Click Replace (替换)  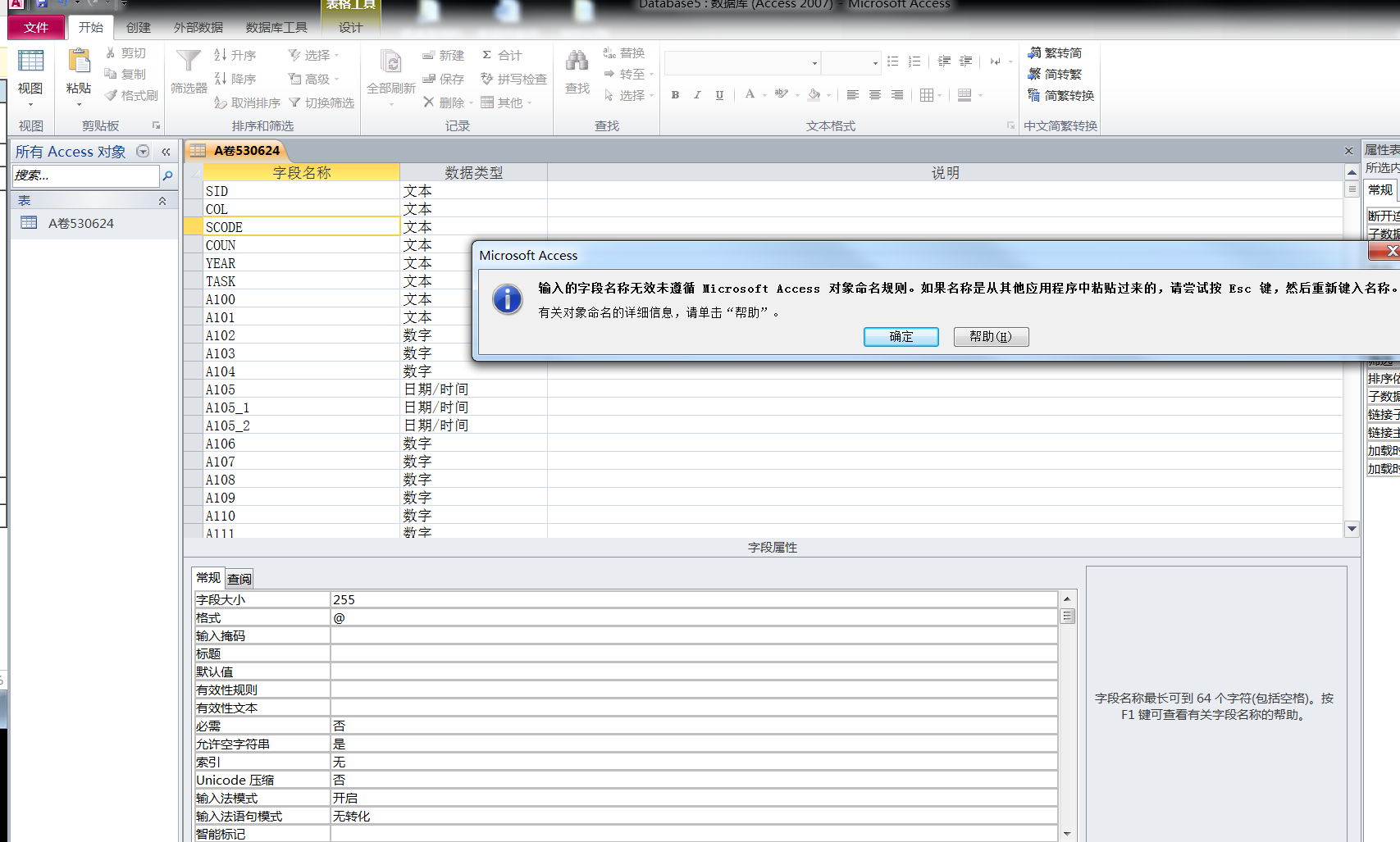[x=624, y=52]
